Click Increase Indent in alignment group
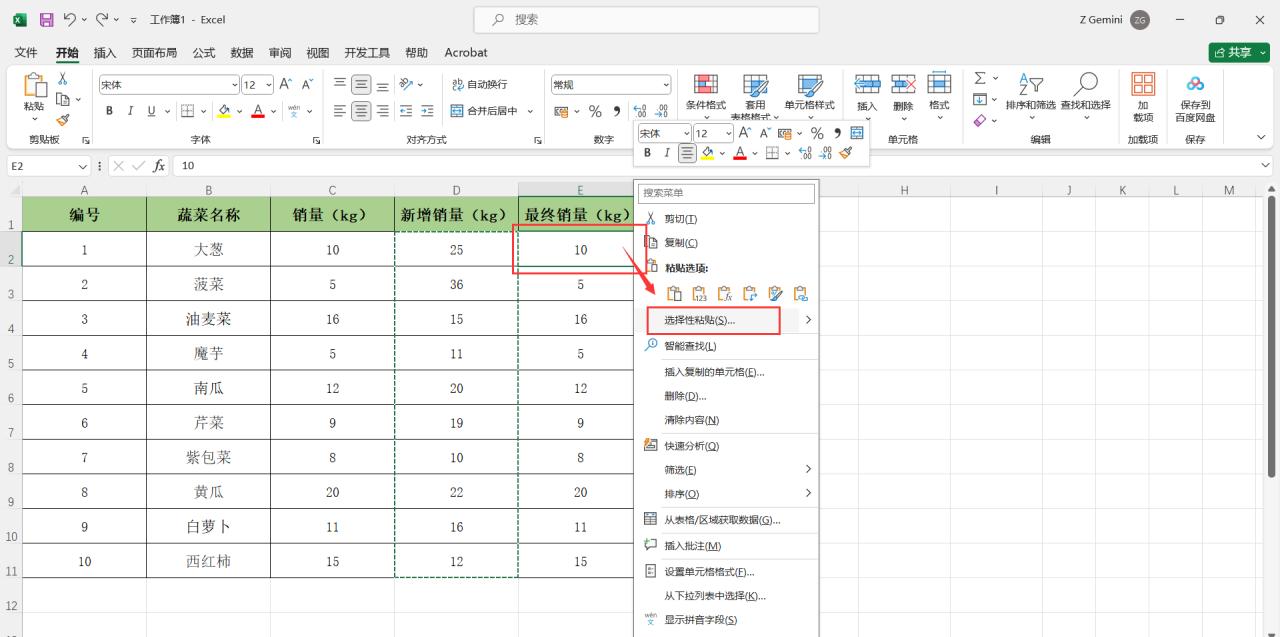The image size is (1280, 637). [428, 111]
